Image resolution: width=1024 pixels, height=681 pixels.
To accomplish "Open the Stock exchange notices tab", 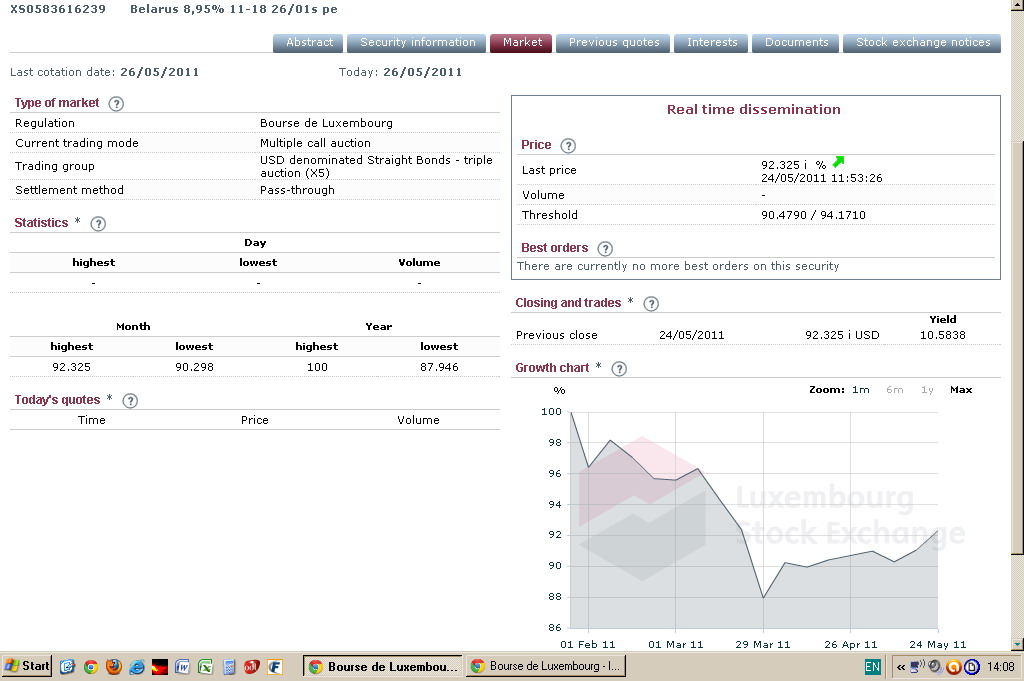I will pos(922,42).
